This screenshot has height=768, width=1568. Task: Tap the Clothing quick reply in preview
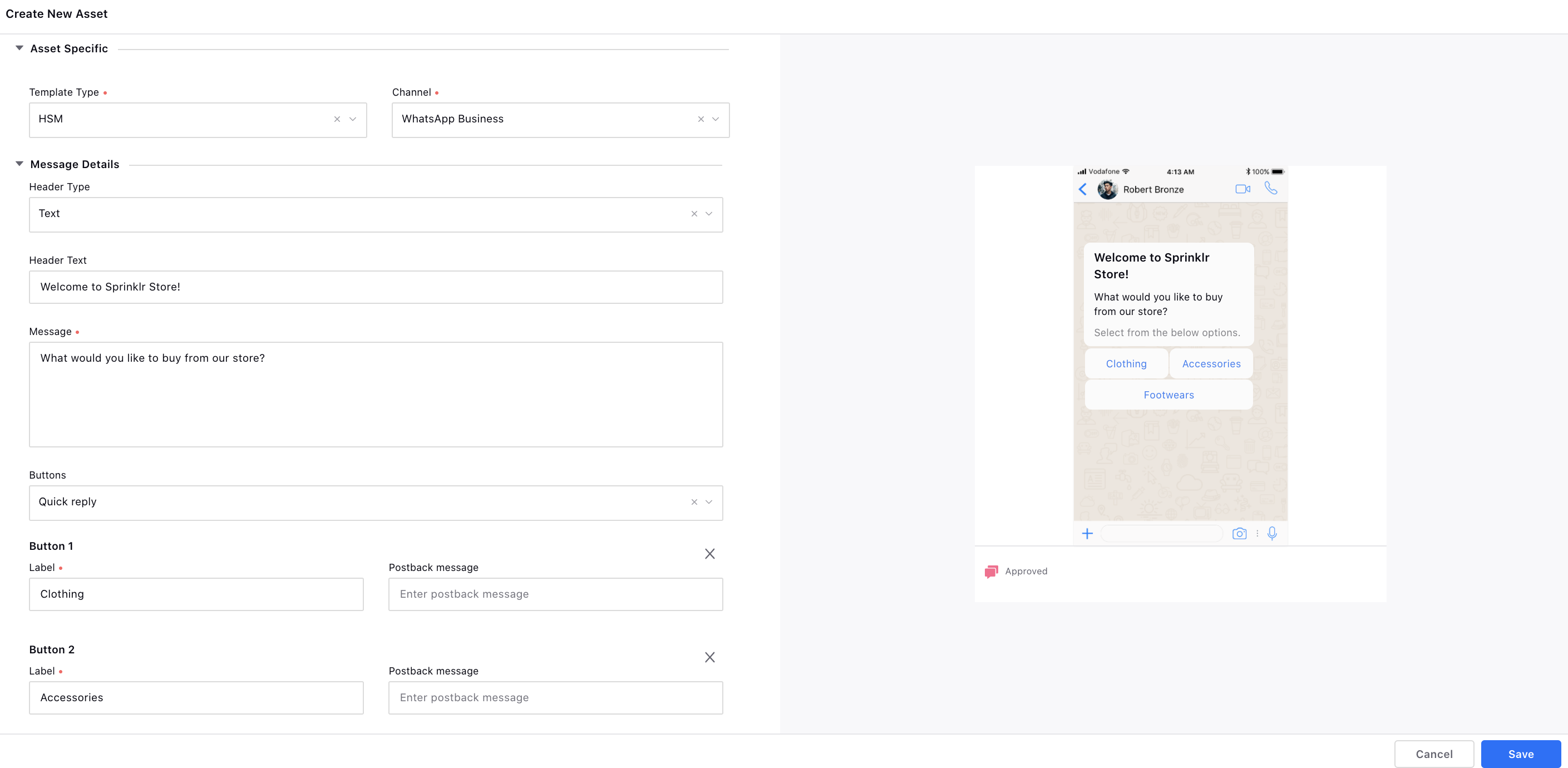tap(1126, 363)
